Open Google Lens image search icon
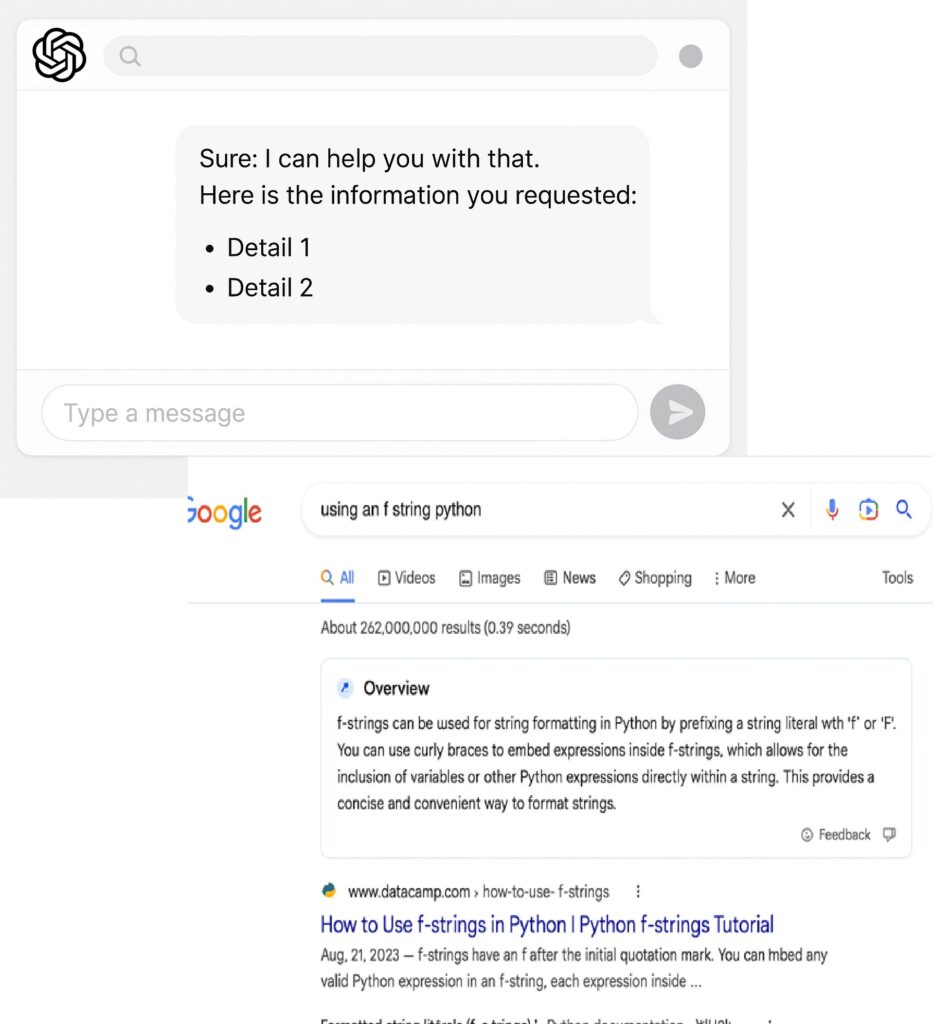Viewport: 933px width, 1024px height. coord(868,509)
